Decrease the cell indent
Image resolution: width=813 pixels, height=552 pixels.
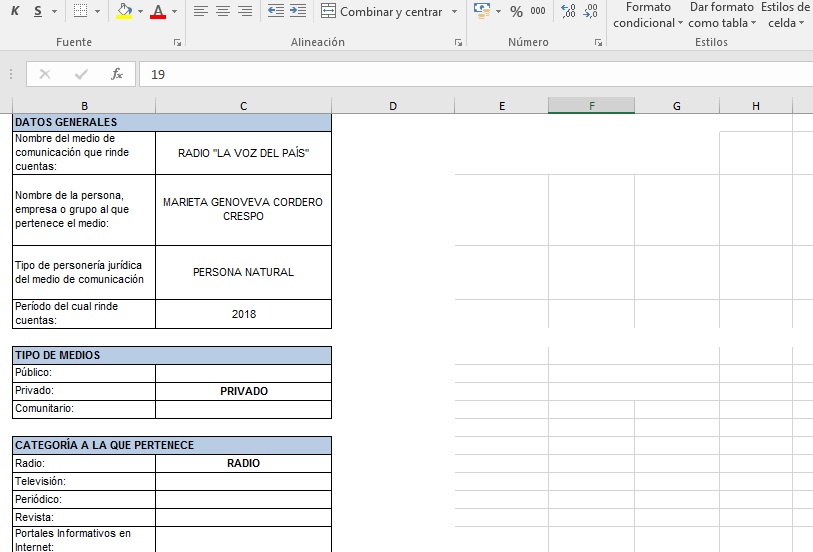pyautogui.click(x=276, y=11)
